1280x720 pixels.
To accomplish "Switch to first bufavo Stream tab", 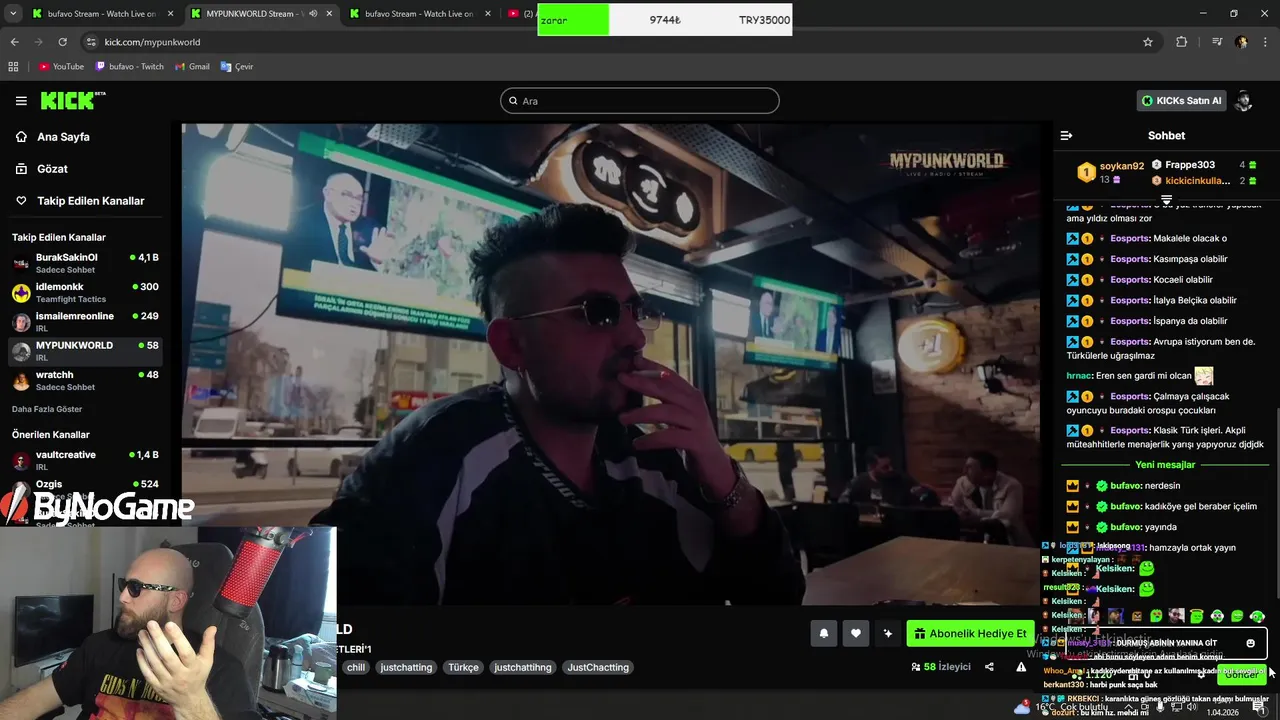I will tap(102, 14).
